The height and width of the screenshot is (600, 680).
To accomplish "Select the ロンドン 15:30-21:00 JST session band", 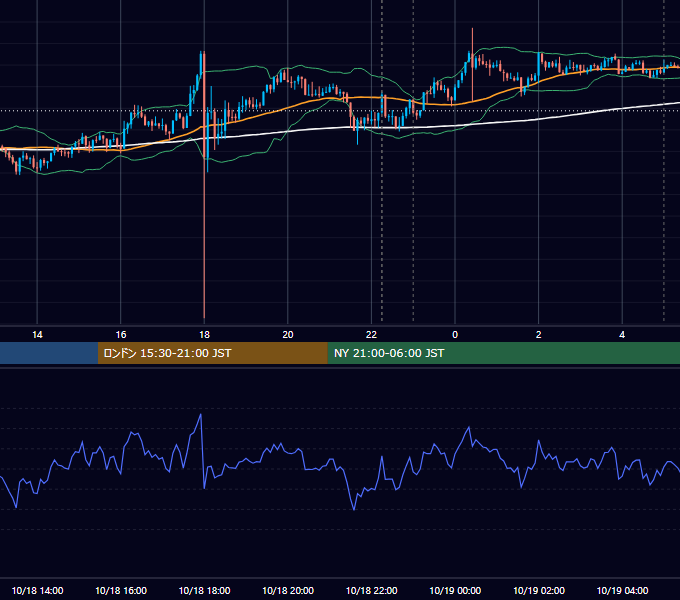I will tap(212, 353).
